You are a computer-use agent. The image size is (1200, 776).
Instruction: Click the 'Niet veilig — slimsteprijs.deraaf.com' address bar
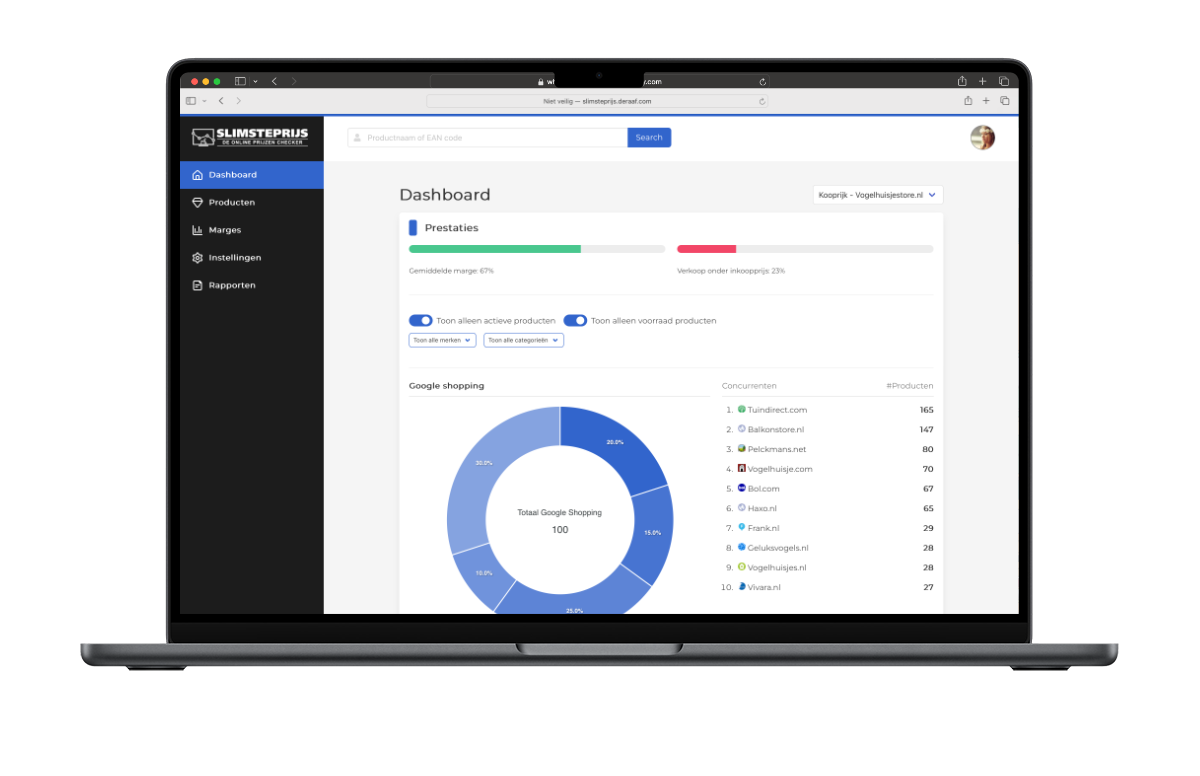tap(597, 101)
